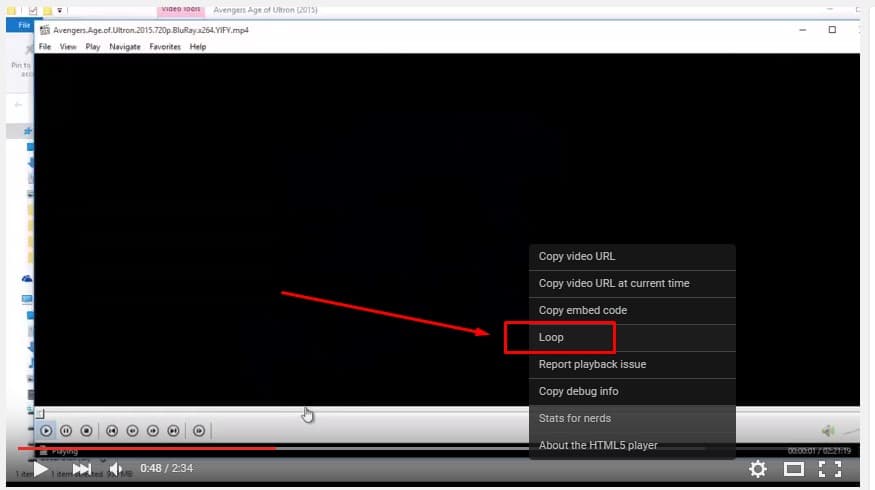Click media player skip-to-next icon
875x490 pixels.
(174, 431)
